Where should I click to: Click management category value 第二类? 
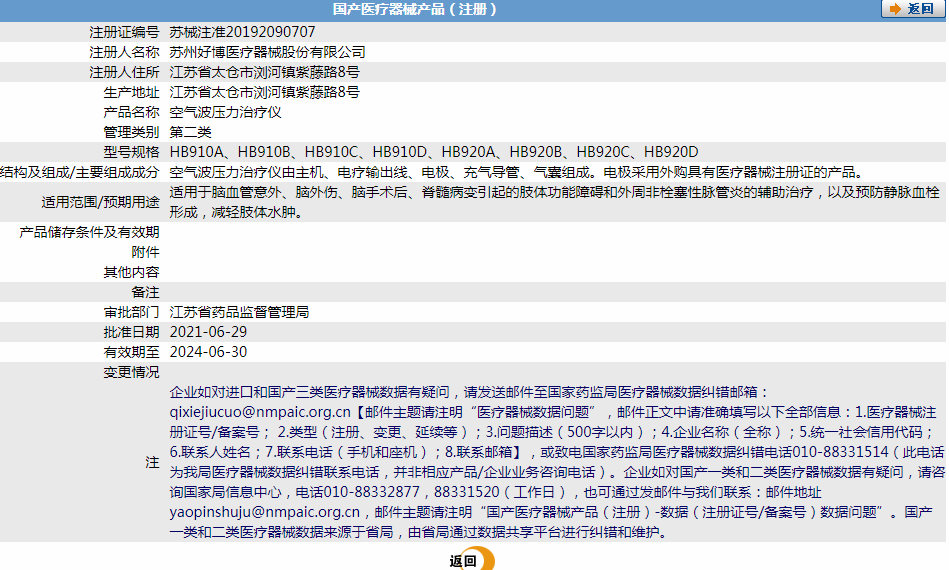click(x=190, y=132)
